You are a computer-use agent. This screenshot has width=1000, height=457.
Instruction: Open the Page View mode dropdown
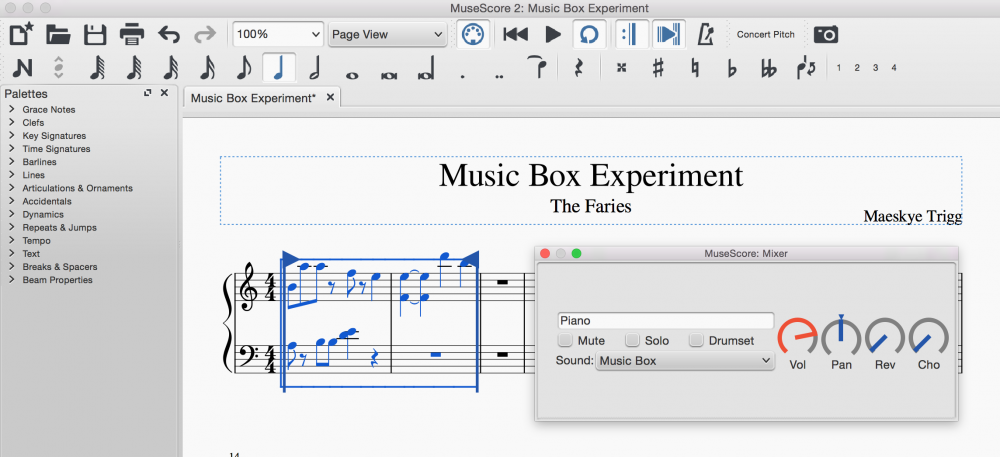coord(387,34)
